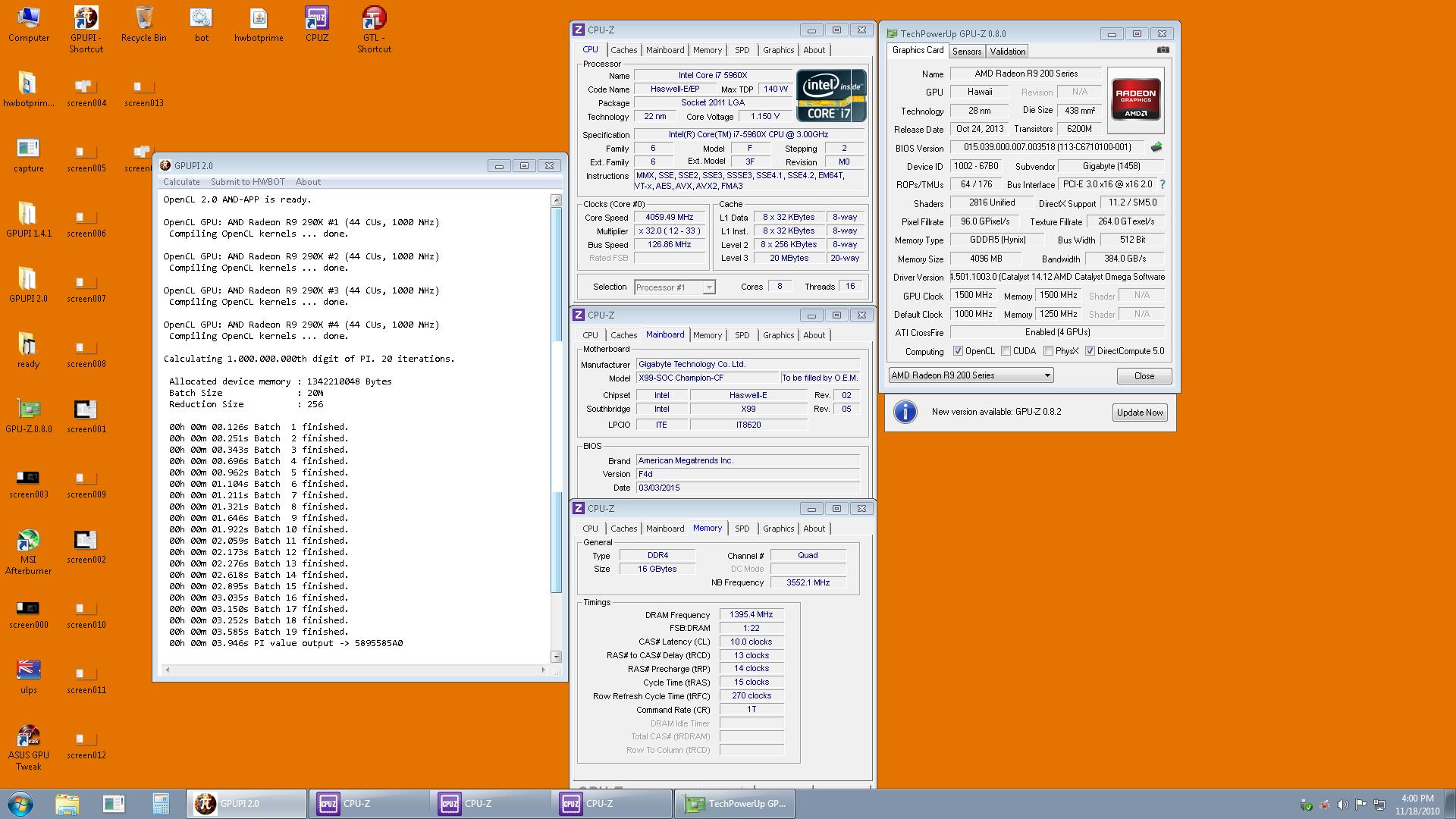Select the ASUS GPU Tweak icon
1456x819 pixels.
point(28,748)
